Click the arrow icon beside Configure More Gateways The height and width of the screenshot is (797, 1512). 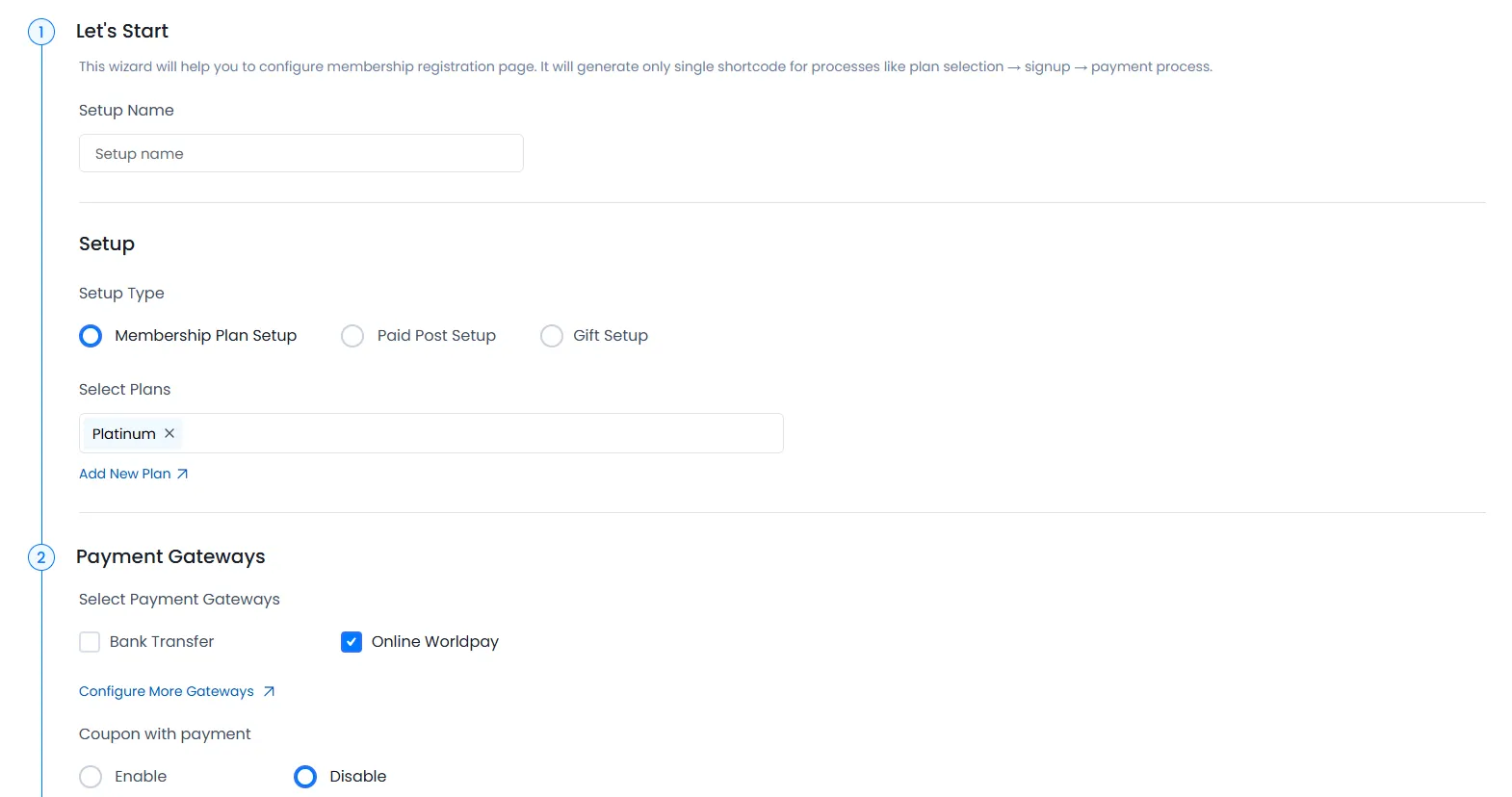pyautogui.click(x=269, y=691)
